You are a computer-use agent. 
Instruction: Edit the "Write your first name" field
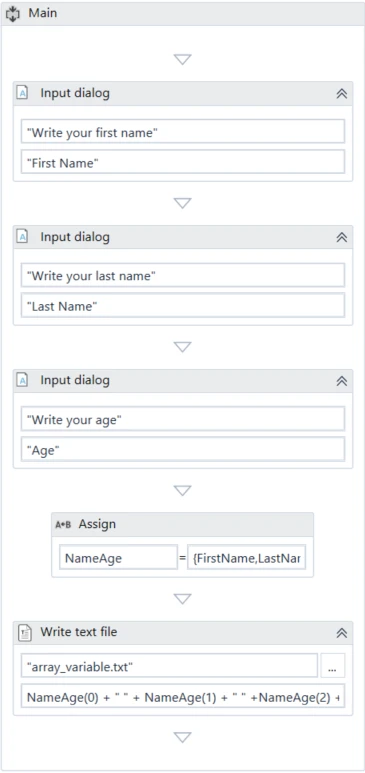click(x=182, y=132)
